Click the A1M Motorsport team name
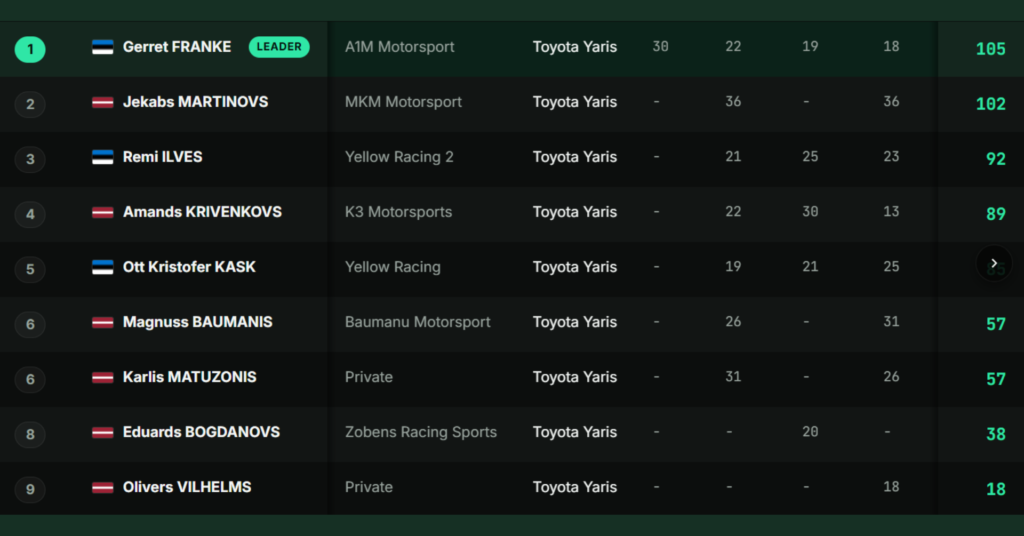Viewport: 1024px width, 536px height. pos(400,47)
